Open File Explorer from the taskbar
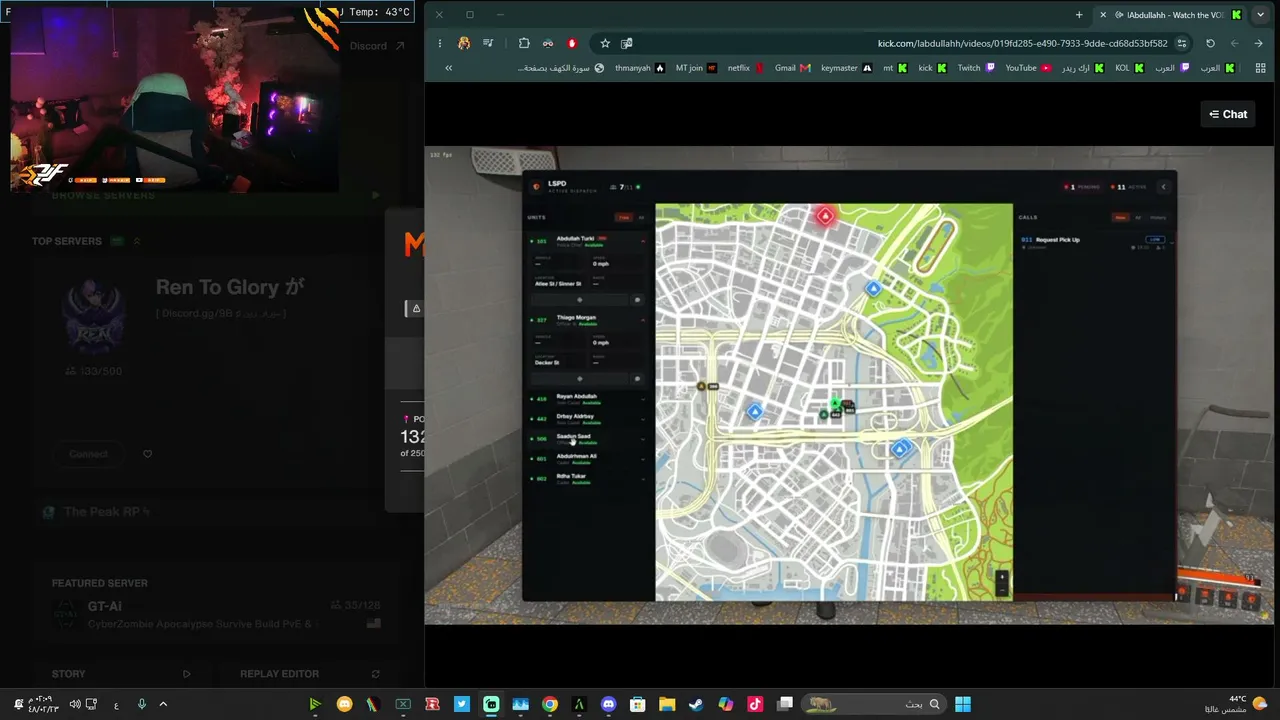Image resolution: width=1280 pixels, height=720 pixels. point(667,704)
